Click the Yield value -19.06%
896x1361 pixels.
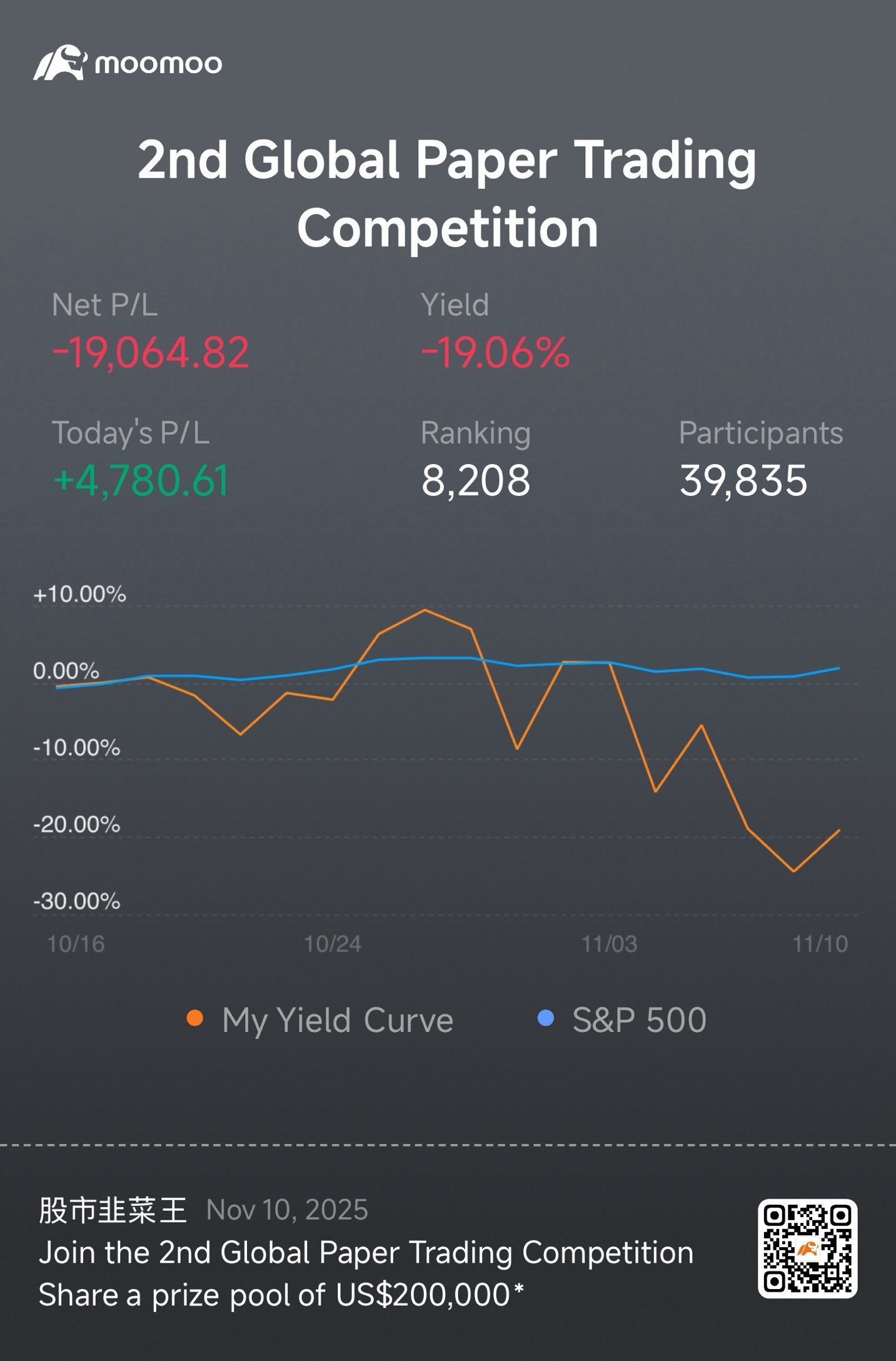(x=495, y=352)
